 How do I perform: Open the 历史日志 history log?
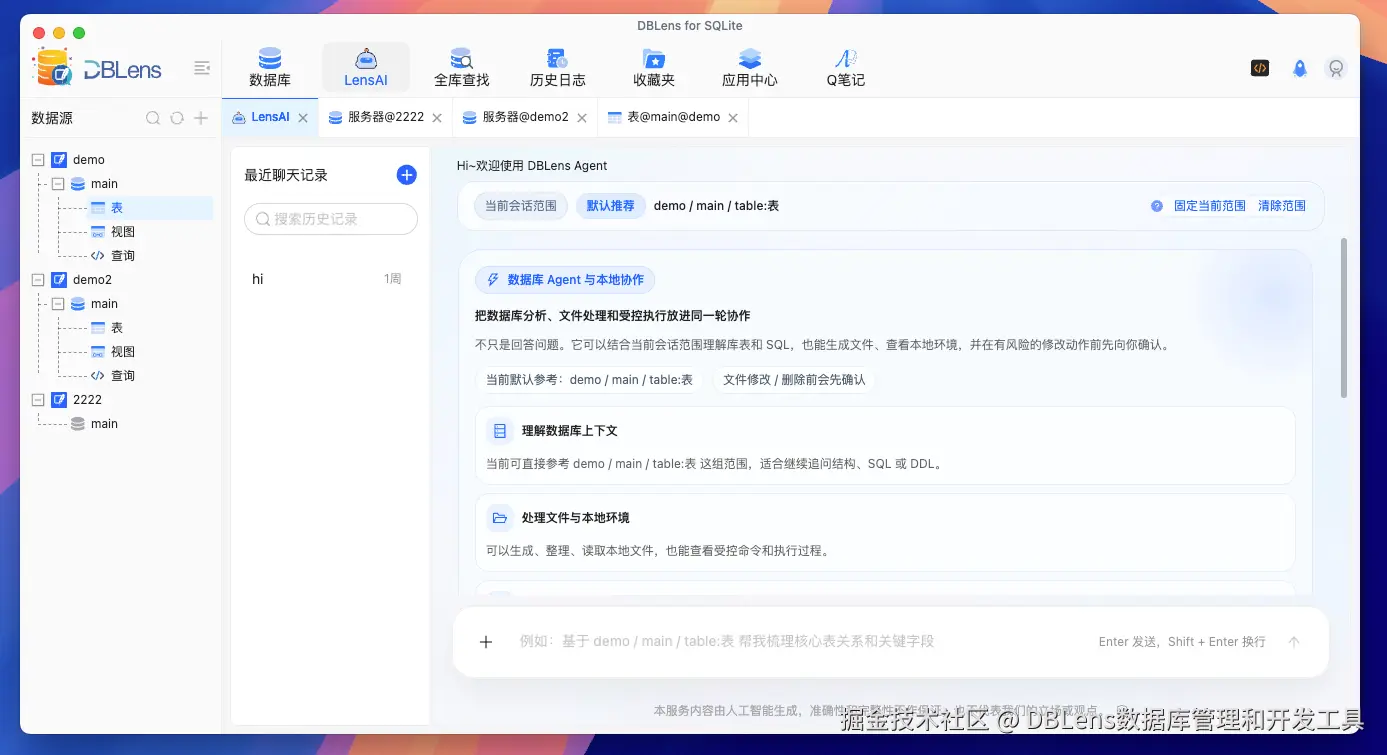pos(557,67)
